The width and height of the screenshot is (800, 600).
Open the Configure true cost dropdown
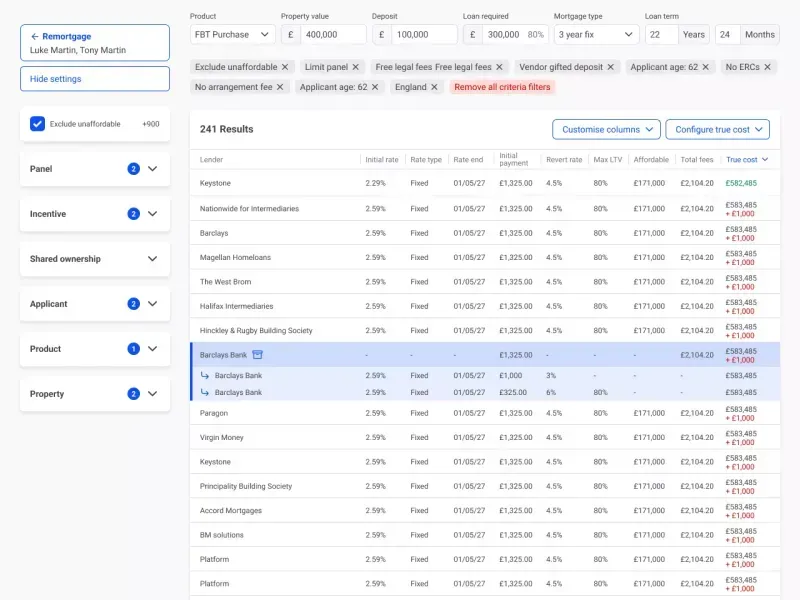click(x=717, y=130)
